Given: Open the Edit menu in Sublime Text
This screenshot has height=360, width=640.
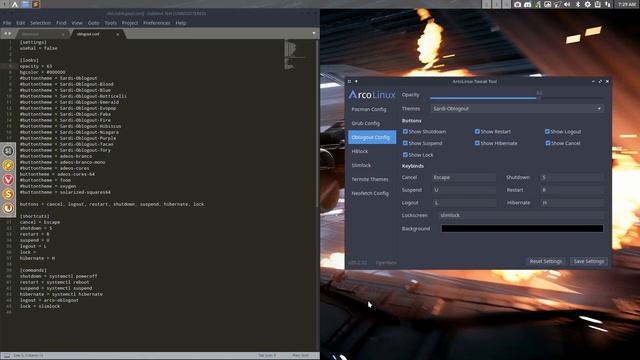Looking at the screenshot, I should pos(20,23).
